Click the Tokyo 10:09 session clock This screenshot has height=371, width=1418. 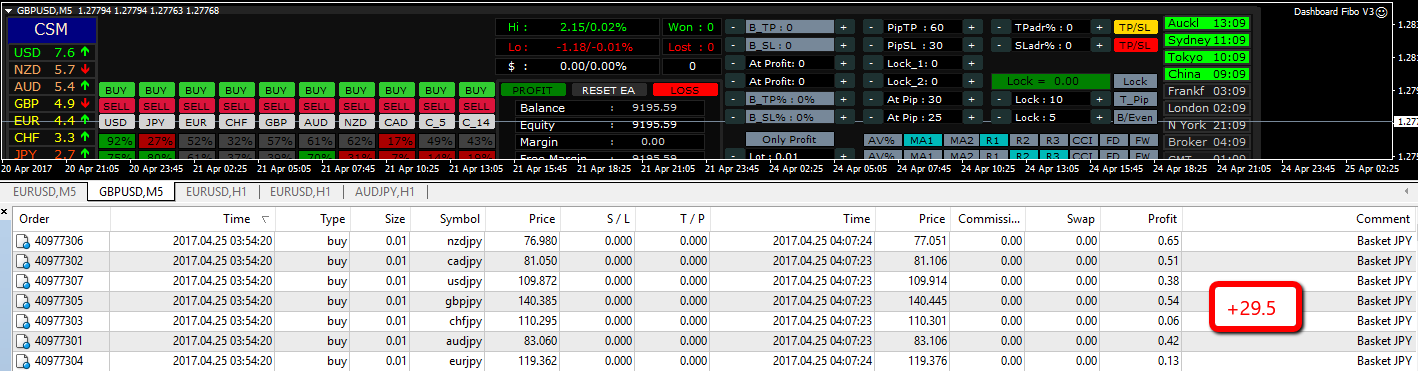pos(1207,57)
